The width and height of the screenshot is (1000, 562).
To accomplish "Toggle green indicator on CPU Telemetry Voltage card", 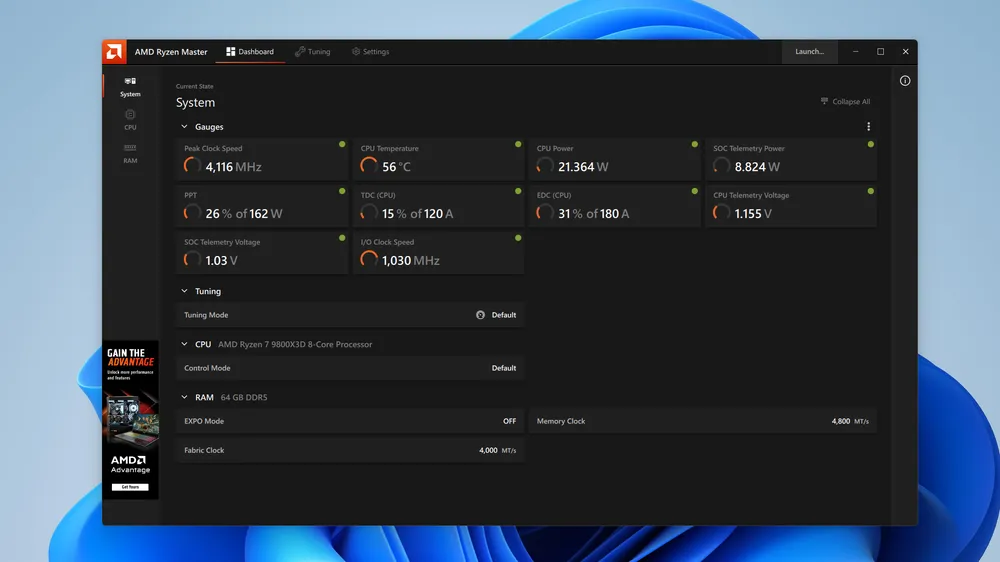I will [x=871, y=191].
